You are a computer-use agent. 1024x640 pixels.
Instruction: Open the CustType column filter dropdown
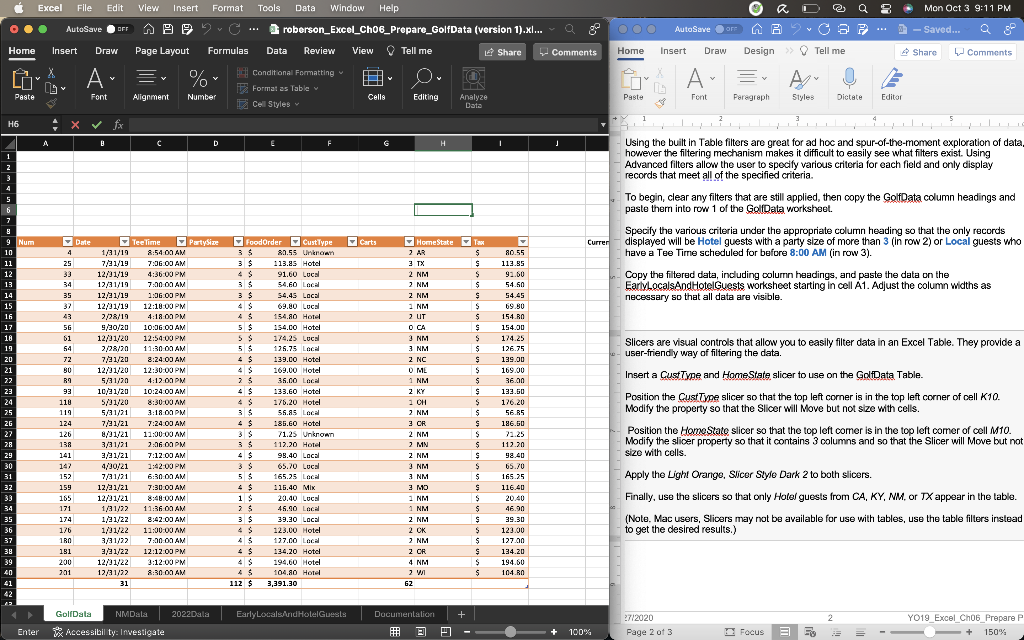[x=352, y=242]
